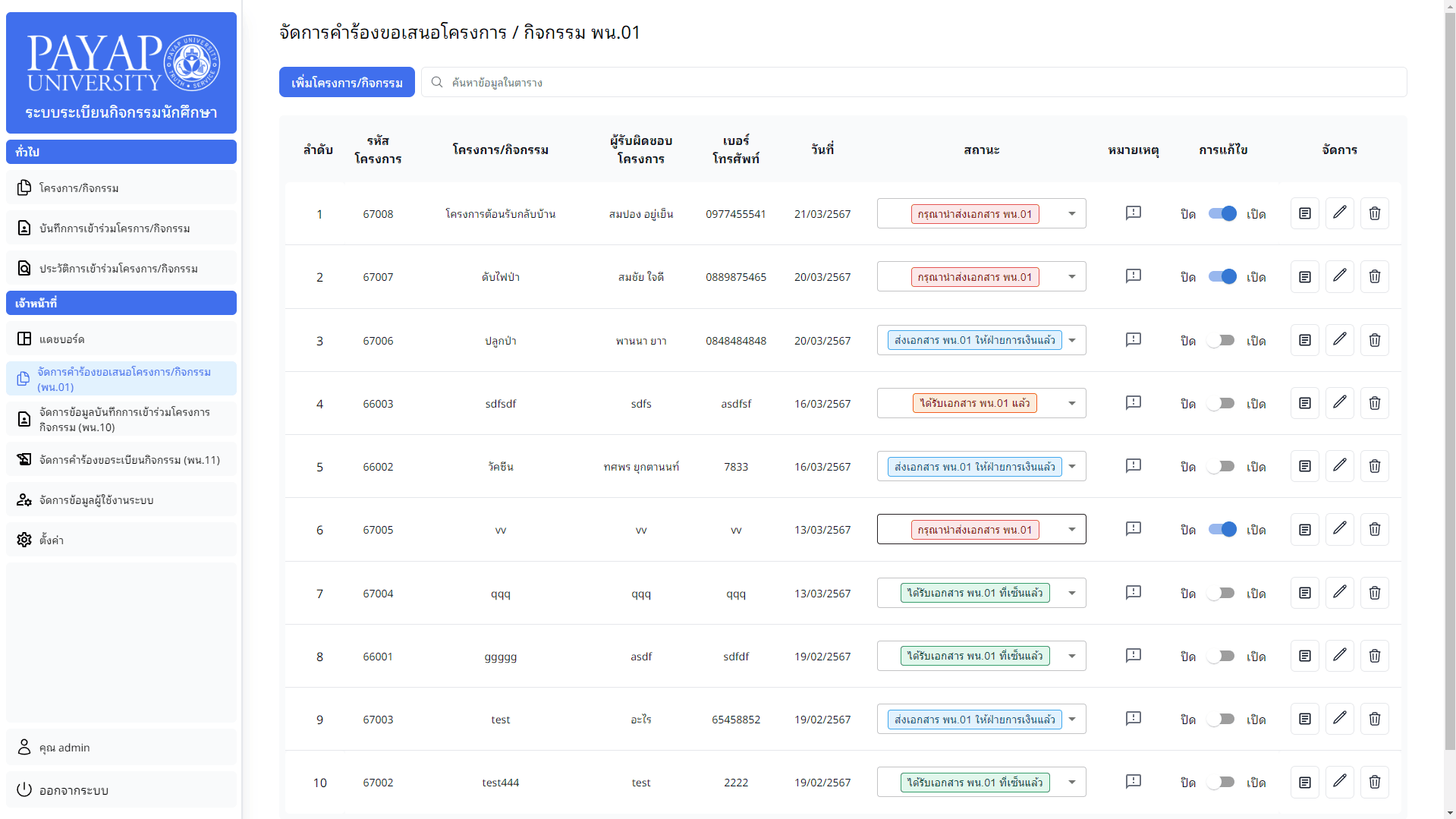This screenshot has width=1456, height=819.
Task: Open the remark icon for project 67006
Action: pyautogui.click(x=1133, y=340)
